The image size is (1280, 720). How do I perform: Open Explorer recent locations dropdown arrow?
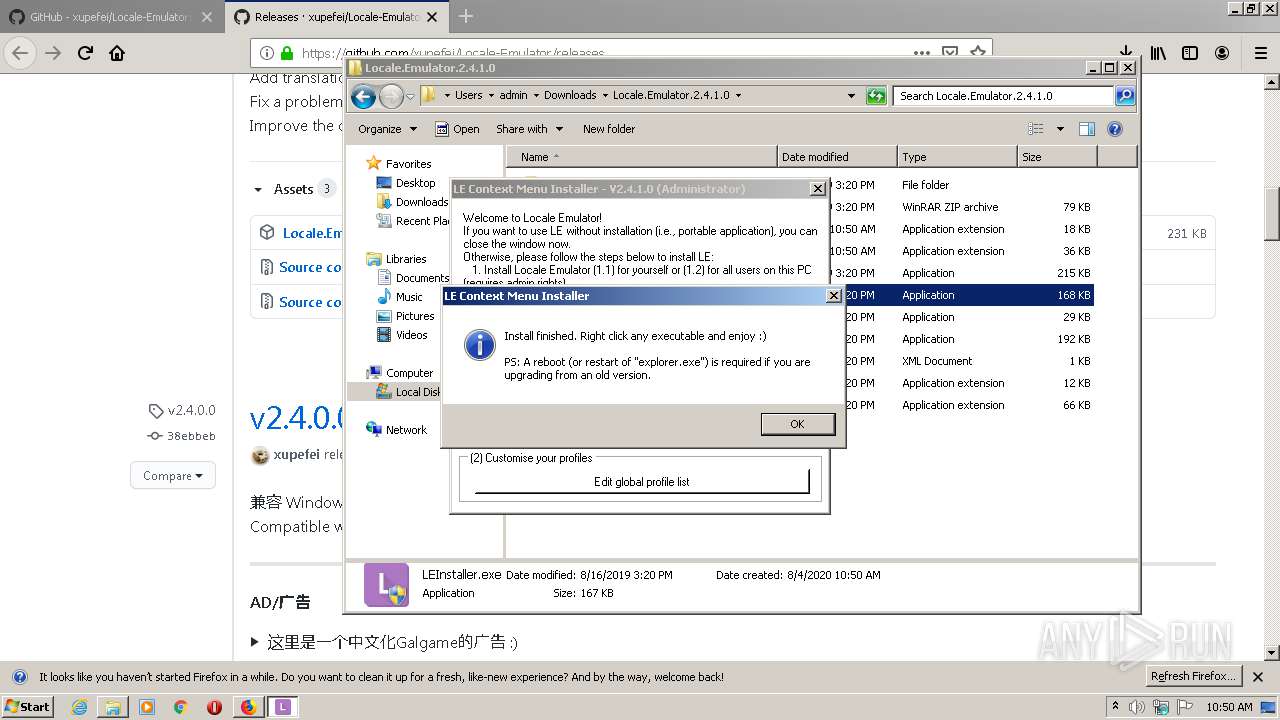(410, 97)
